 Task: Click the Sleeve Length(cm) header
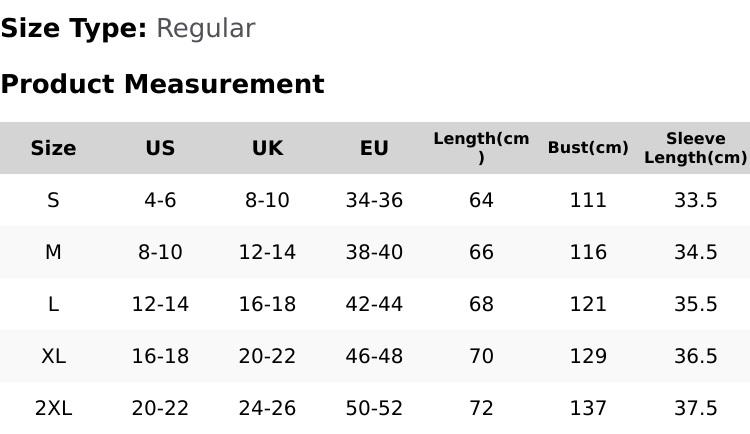(695, 148)
